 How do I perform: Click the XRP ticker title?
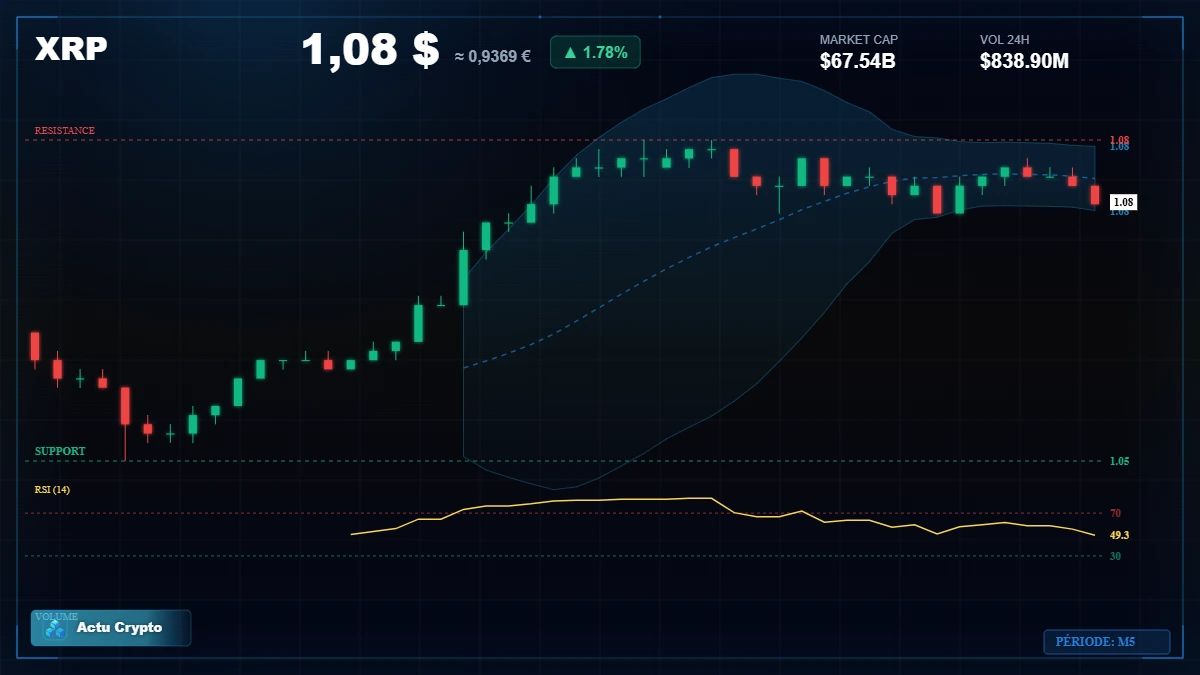[x=71, y=48]
